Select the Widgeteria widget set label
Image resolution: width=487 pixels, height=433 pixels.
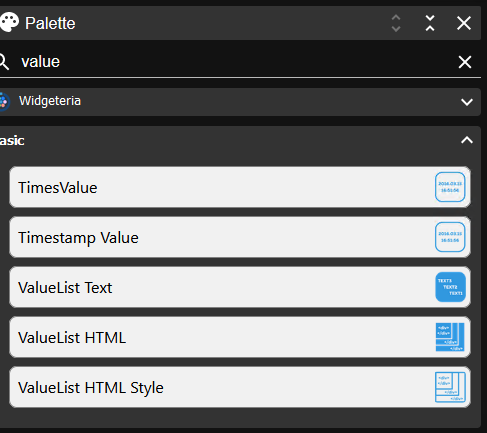(50, 101)
